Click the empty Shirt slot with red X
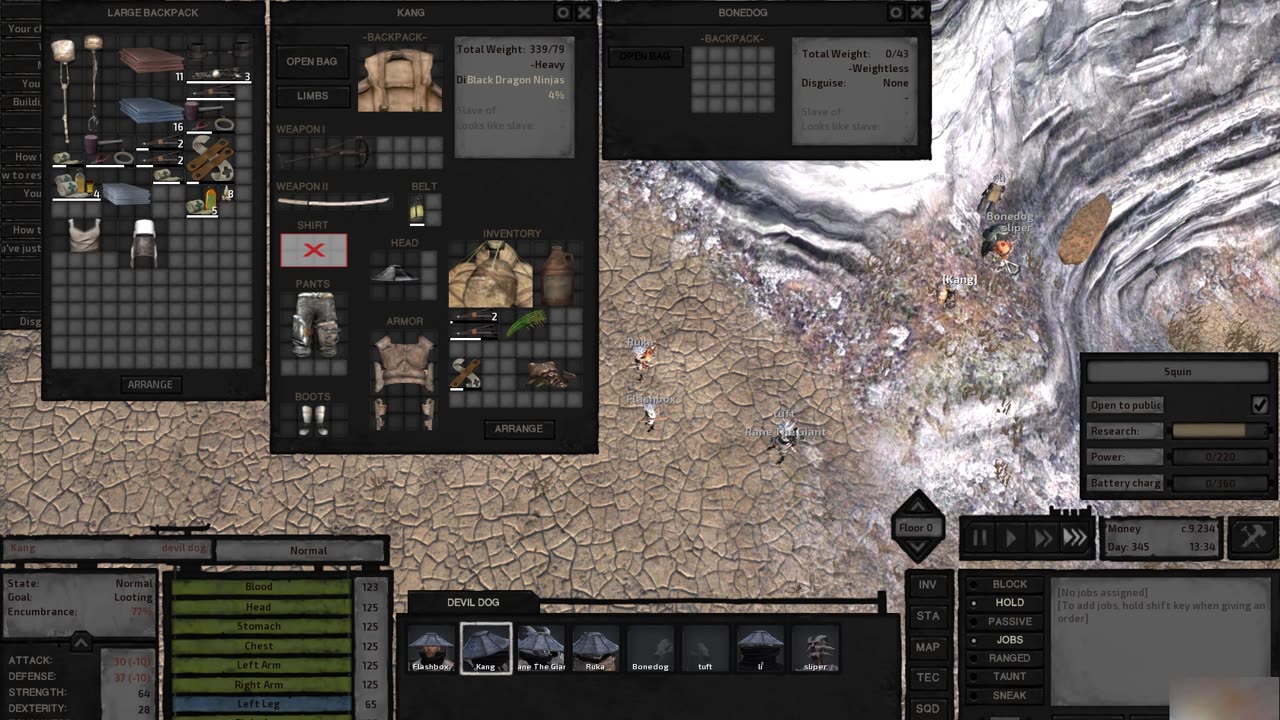This screenshot has height=720, width=1280. tap(314, 251)
